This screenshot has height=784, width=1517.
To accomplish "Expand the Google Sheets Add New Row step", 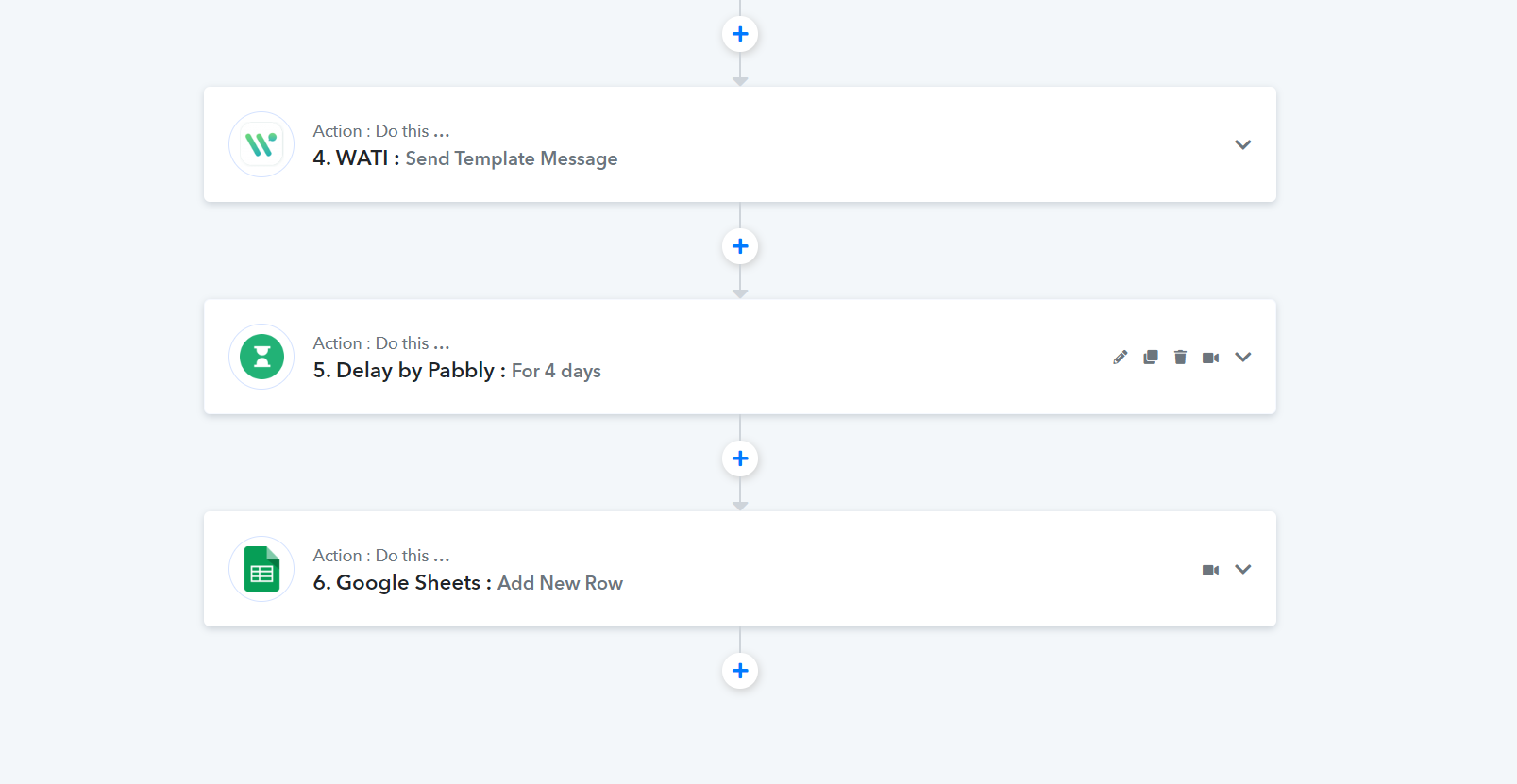I will coord(1243,569).
